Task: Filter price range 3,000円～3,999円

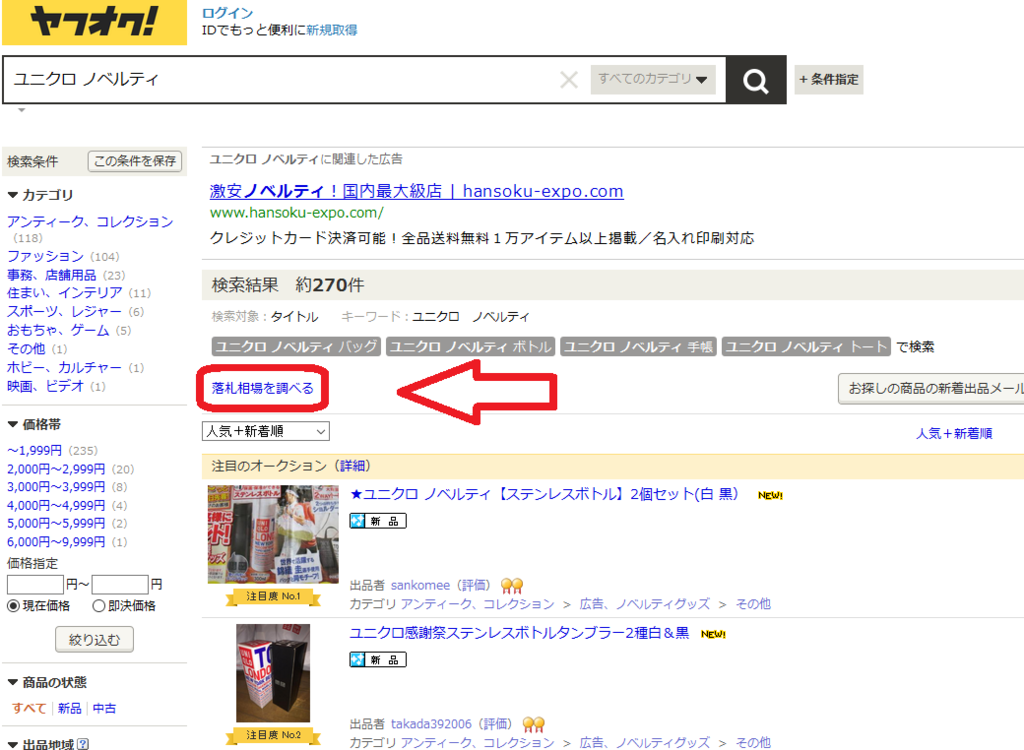Action: pos(56,487)
